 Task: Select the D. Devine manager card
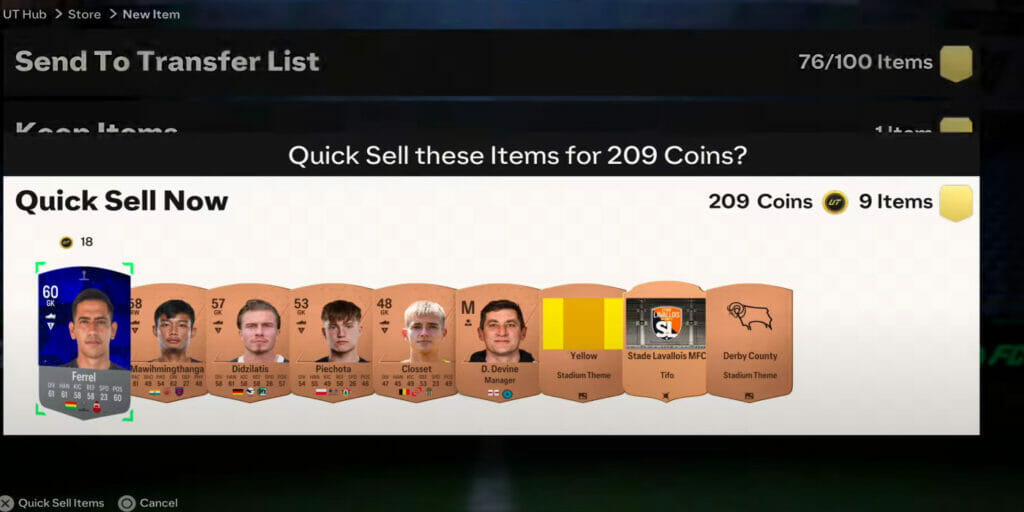498,342
